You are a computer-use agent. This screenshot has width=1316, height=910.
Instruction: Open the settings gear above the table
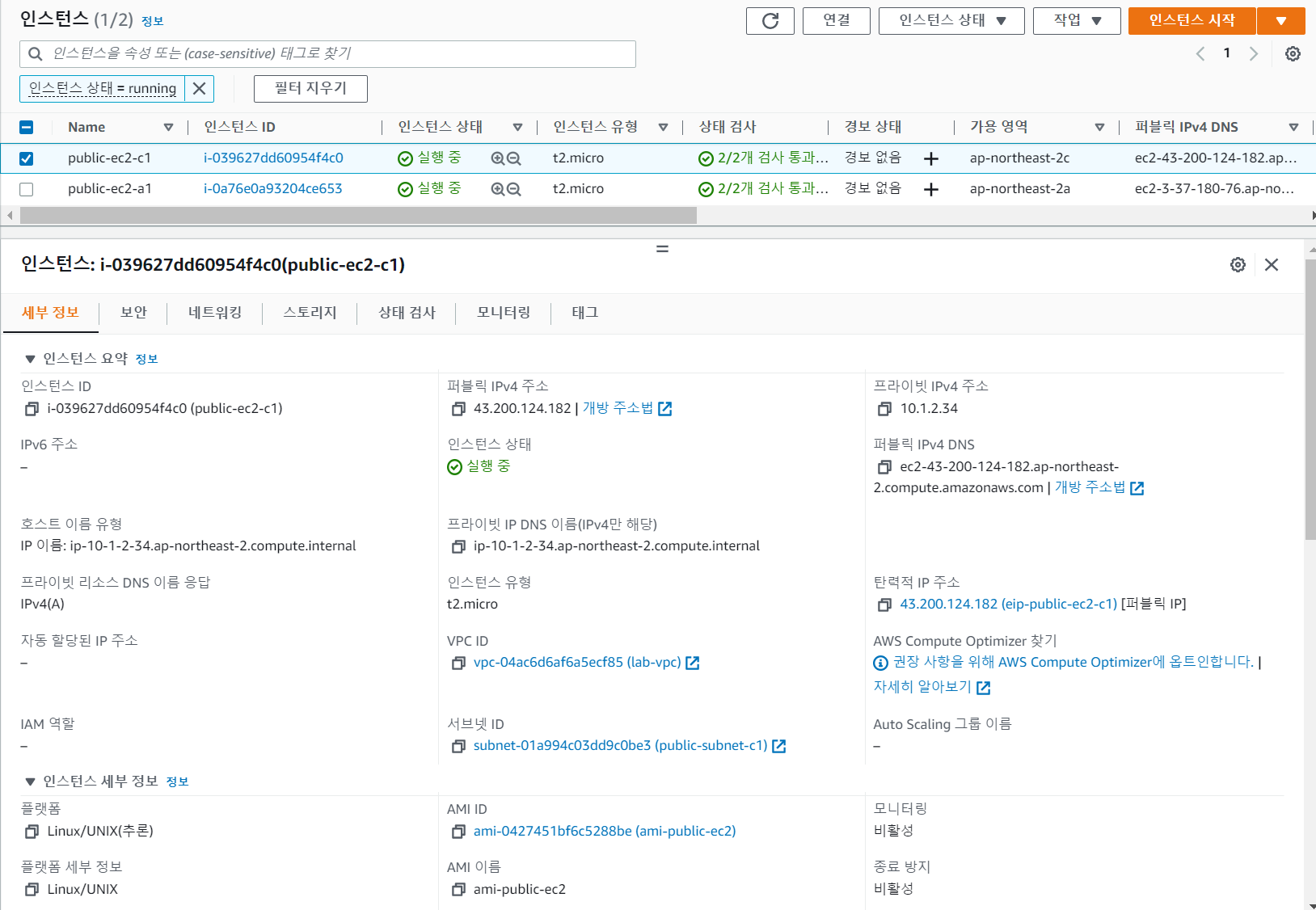click(1293, 53)
